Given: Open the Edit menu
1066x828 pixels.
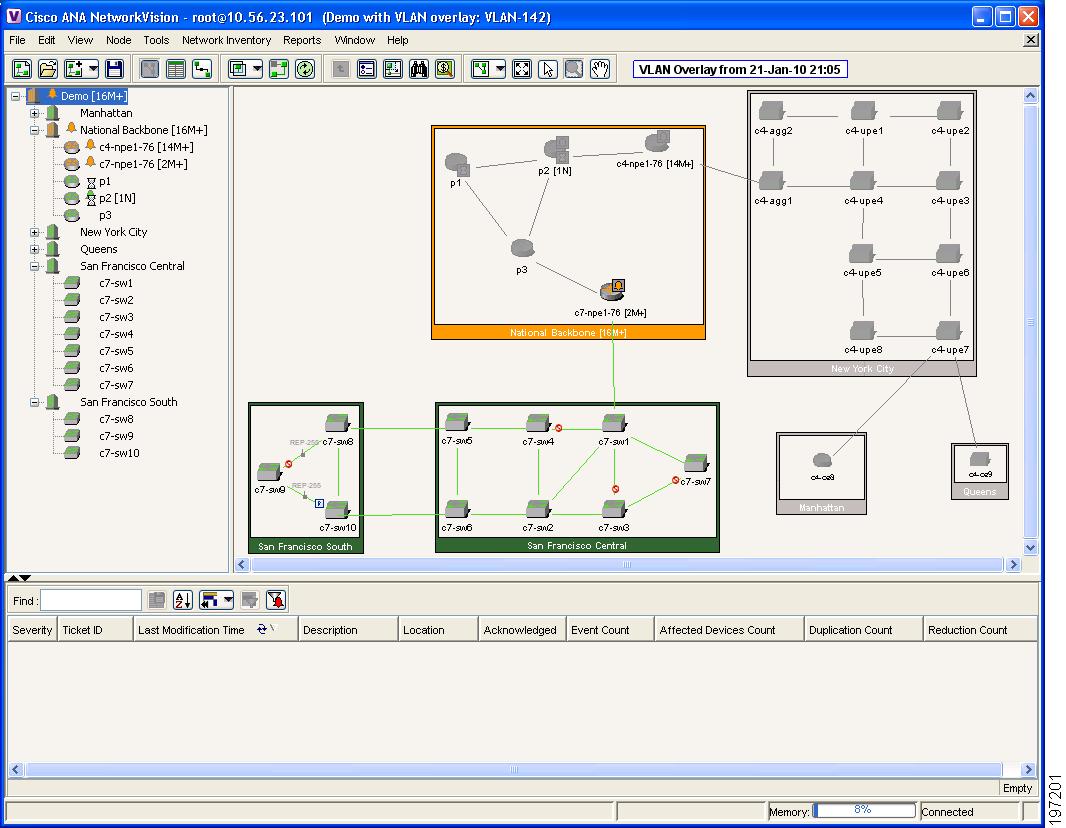Looking at the screenshot, I should 47,41.
